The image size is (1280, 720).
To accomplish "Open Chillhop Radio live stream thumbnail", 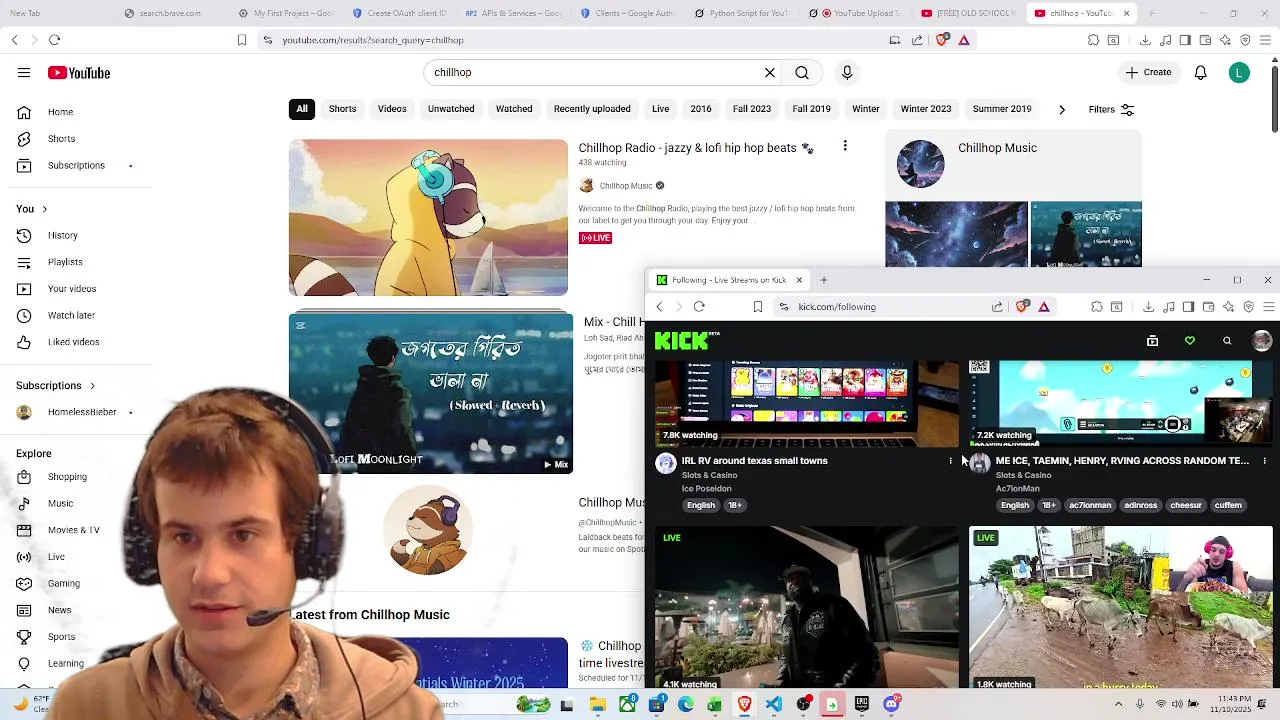I will pos(428,218).
